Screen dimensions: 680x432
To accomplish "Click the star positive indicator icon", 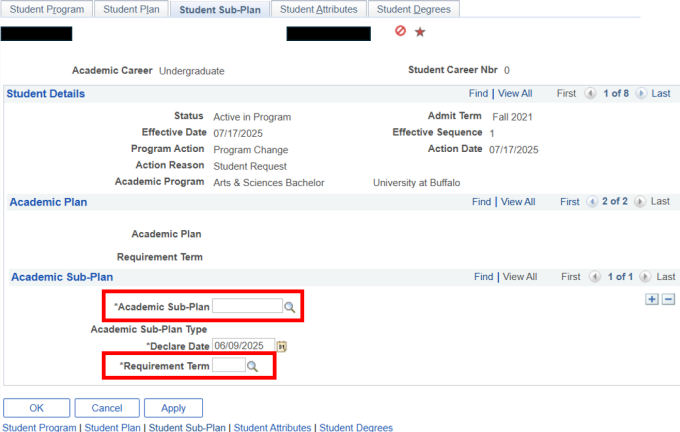I will pos(420,32).
